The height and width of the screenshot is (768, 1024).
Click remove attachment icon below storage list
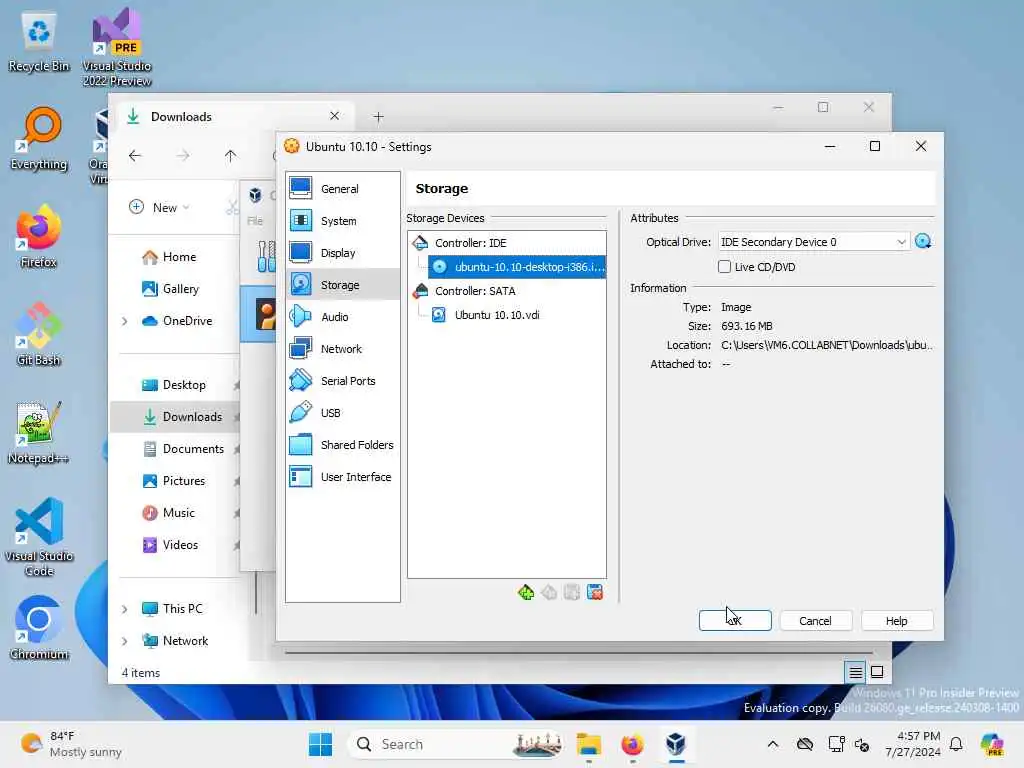coord(595,592)
